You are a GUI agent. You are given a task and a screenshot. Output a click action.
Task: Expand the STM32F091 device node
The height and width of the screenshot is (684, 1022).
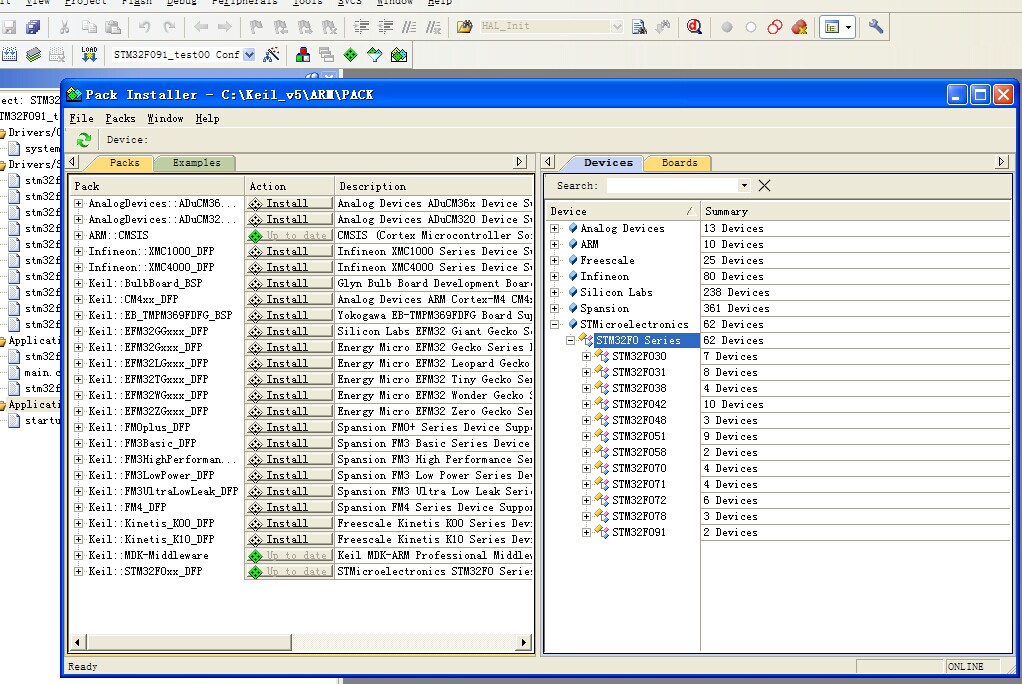tap(587, 532)
